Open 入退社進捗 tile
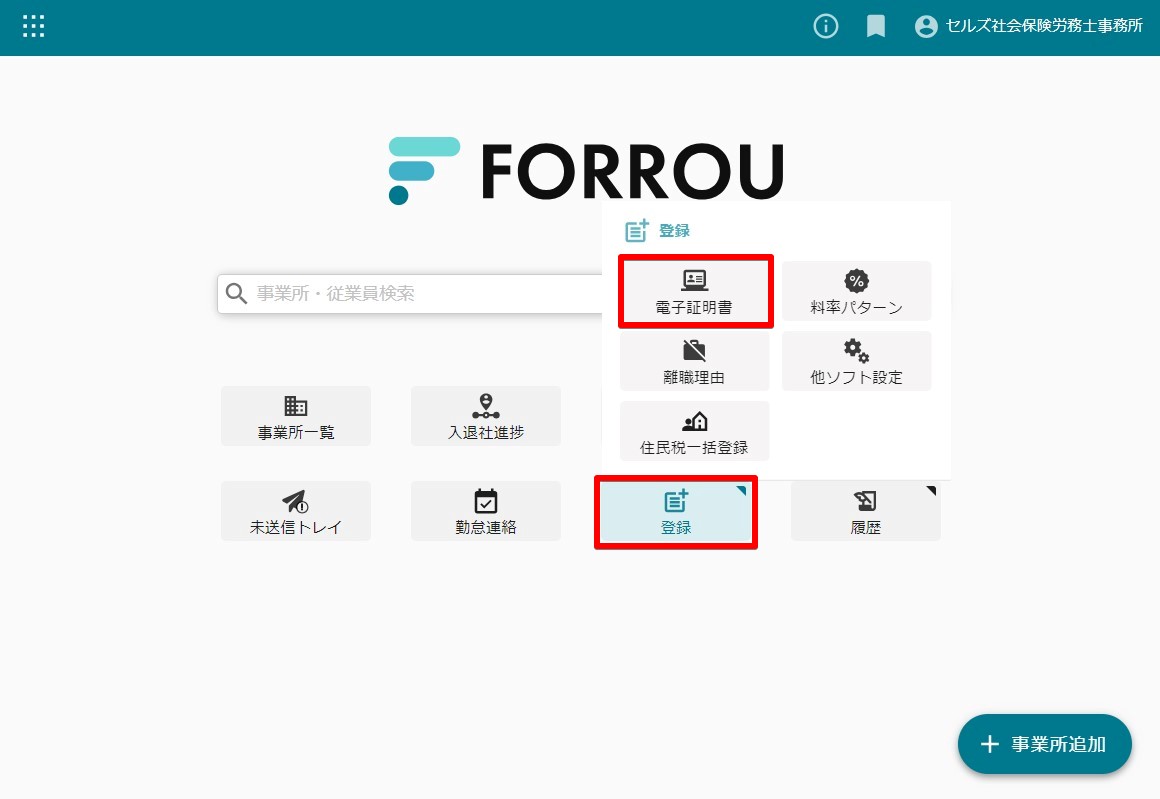Image resolution: width=1160 pixels, height=799 pixels. [486, 416]
